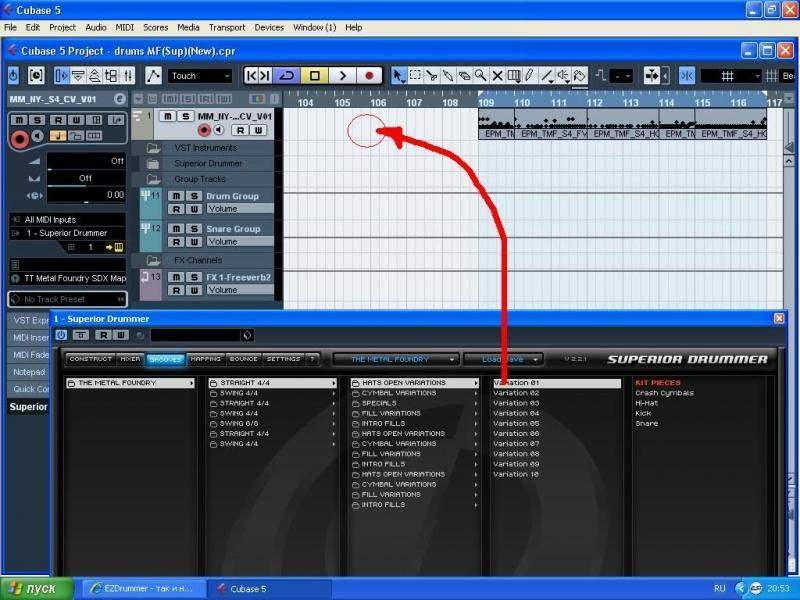Viewport: 800px width, 600px height.
Task: Select the Mute X tool
Action: tap(497, 76)
